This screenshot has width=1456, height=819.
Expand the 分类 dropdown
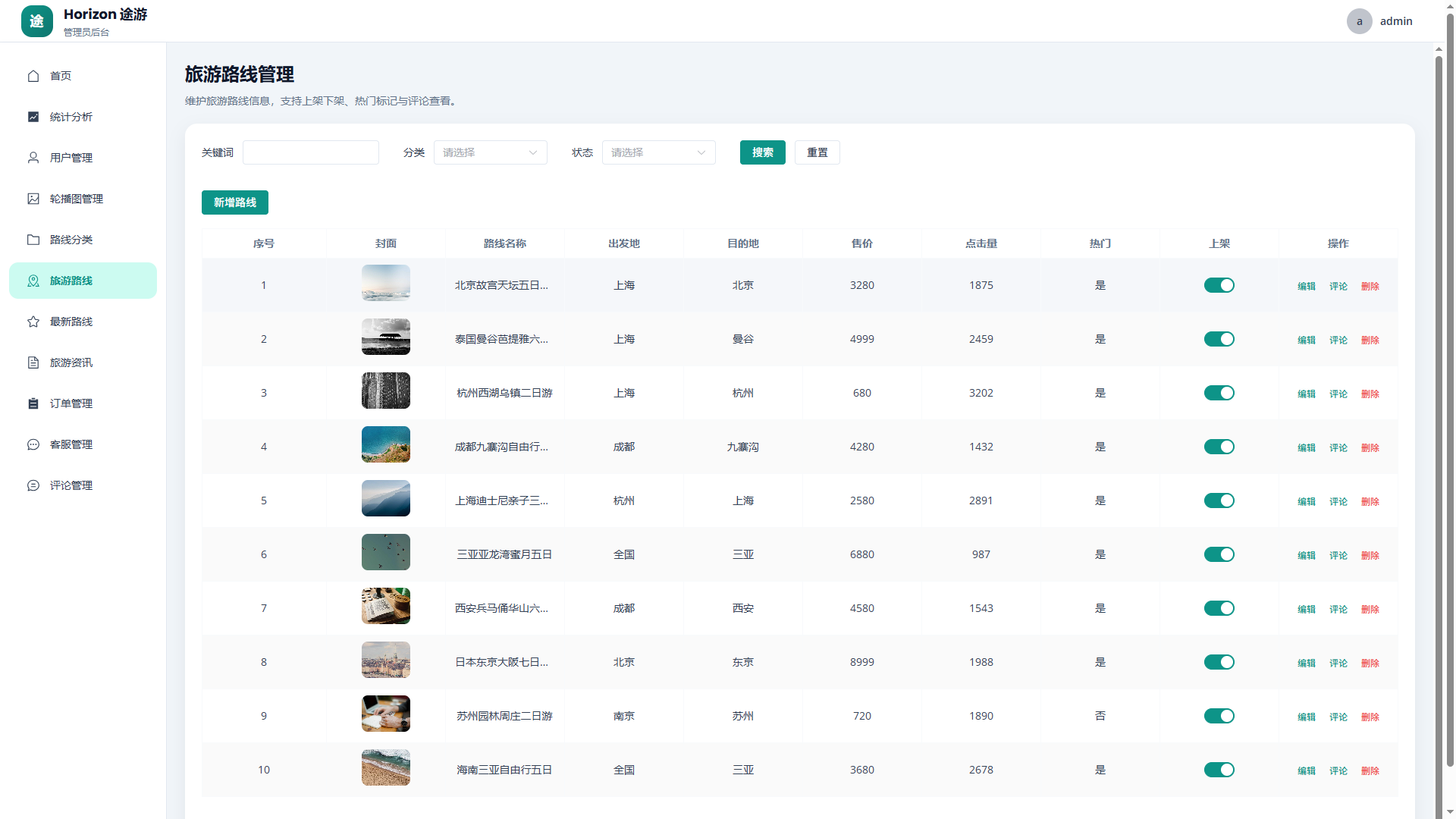click(491, 152)
